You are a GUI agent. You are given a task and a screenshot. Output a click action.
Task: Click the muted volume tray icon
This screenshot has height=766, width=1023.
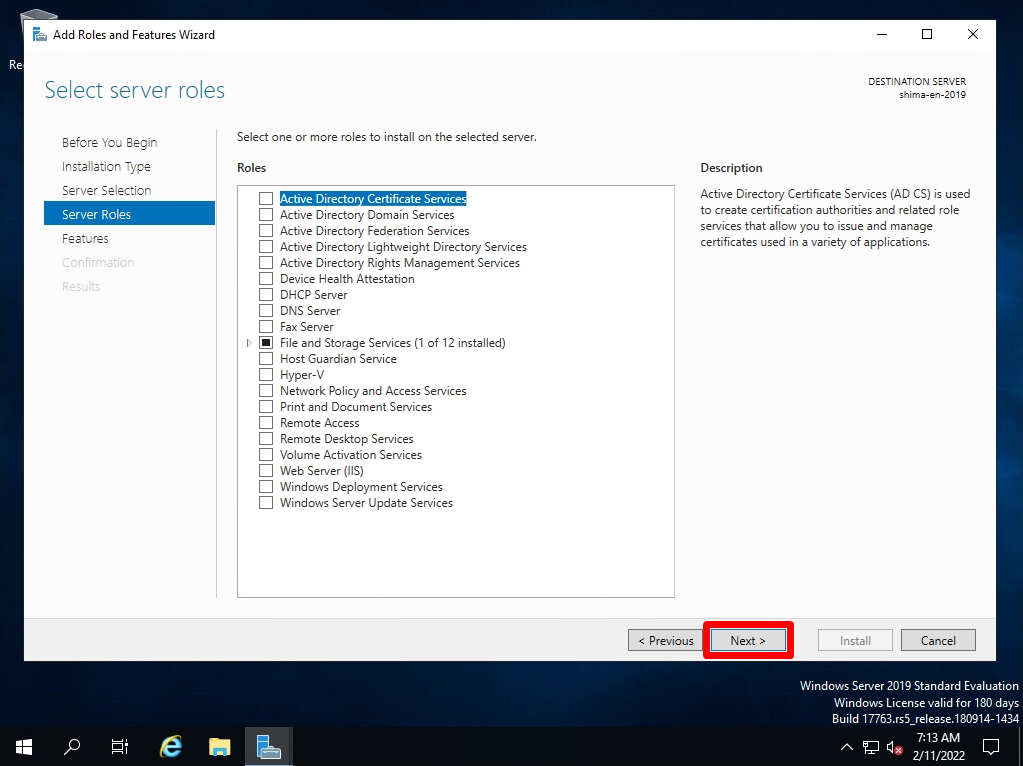coord(894,748)
